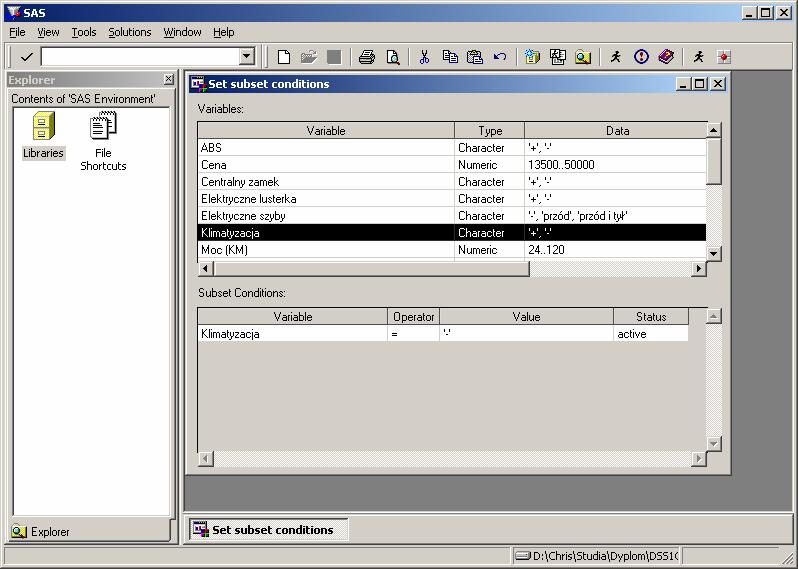This screenshot has width=798, height=569.
Task: Click the Undo arrow icon
Action: pos(500,57)
